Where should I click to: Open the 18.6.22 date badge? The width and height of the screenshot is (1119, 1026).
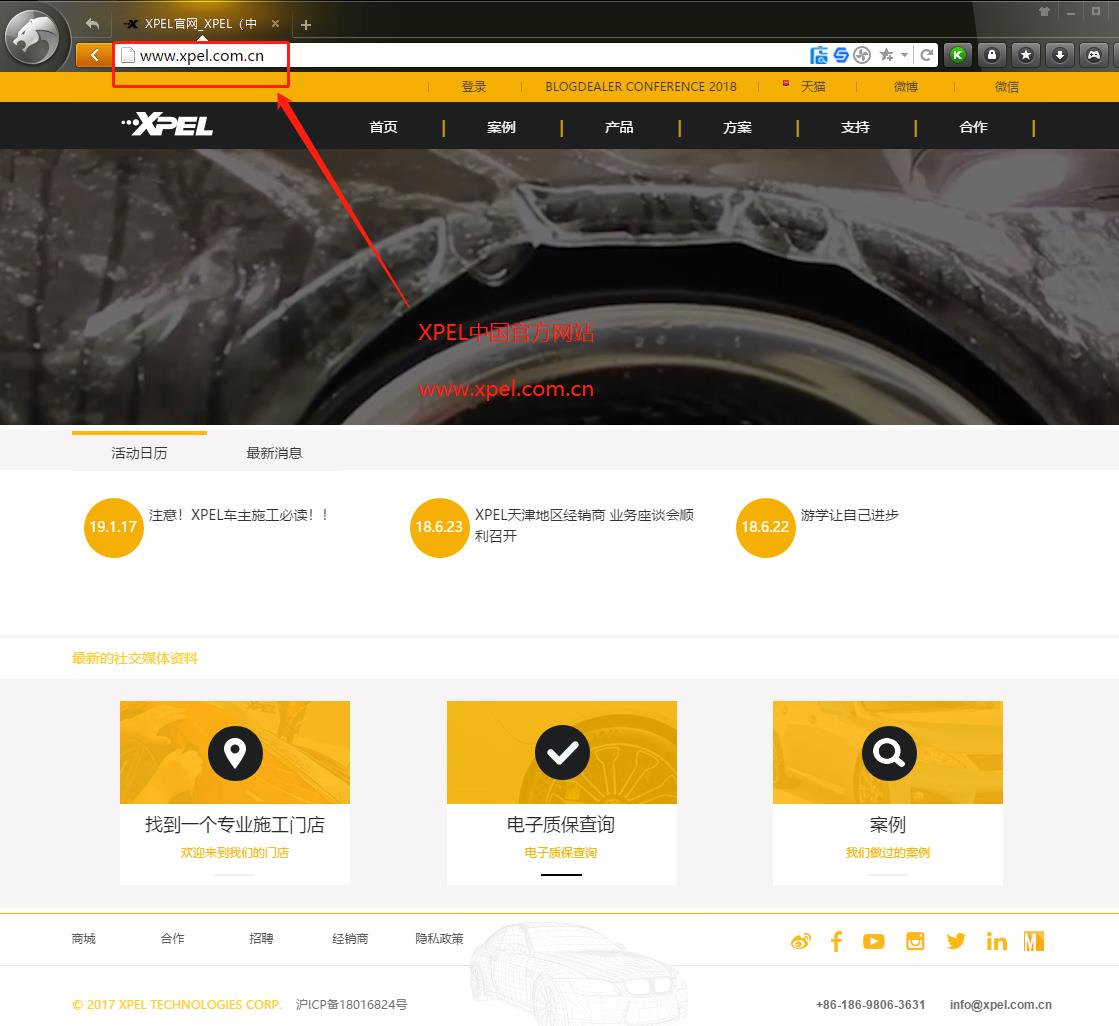click(765, 527)
